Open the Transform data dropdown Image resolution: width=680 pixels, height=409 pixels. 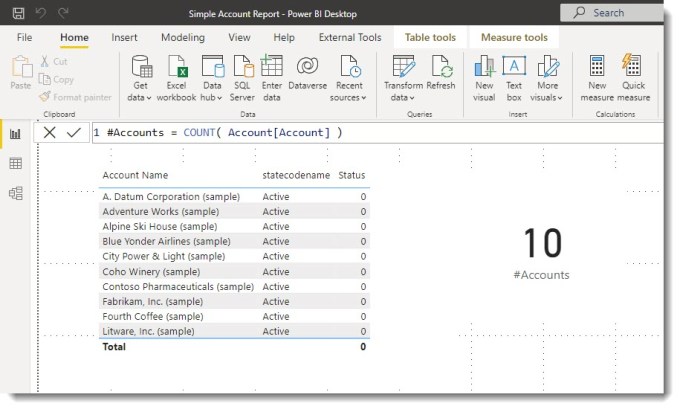tap(403, 79)
